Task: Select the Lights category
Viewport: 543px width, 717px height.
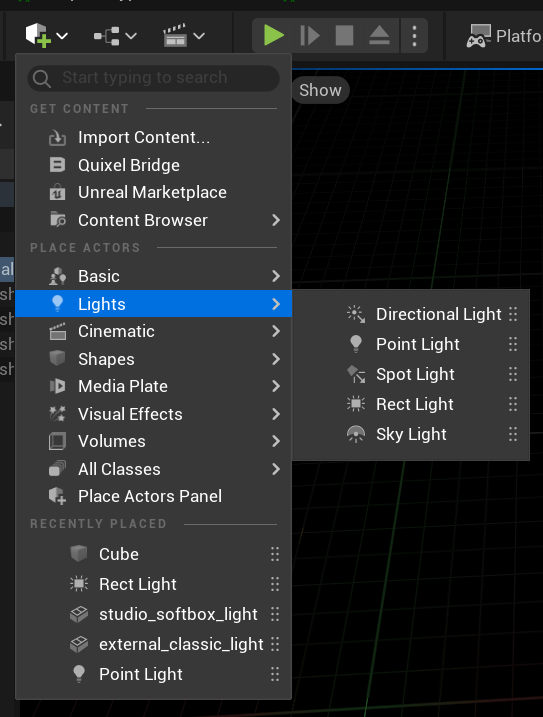Action: 154,304
